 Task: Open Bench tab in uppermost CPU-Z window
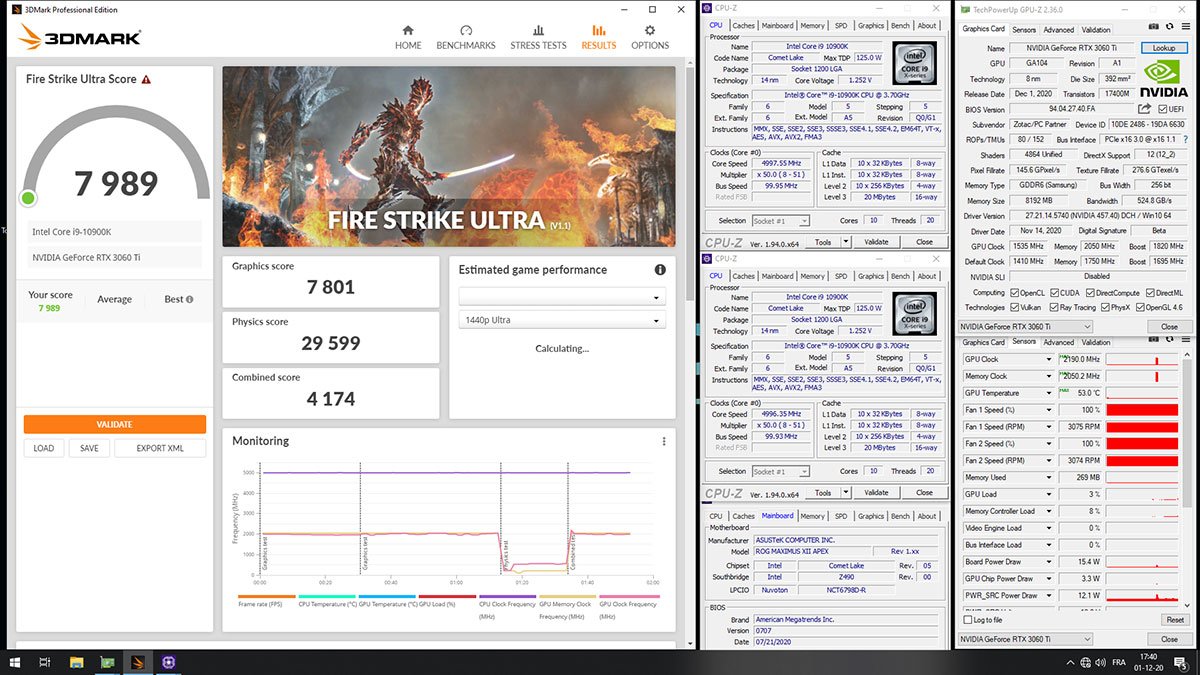tap(900, 26)
